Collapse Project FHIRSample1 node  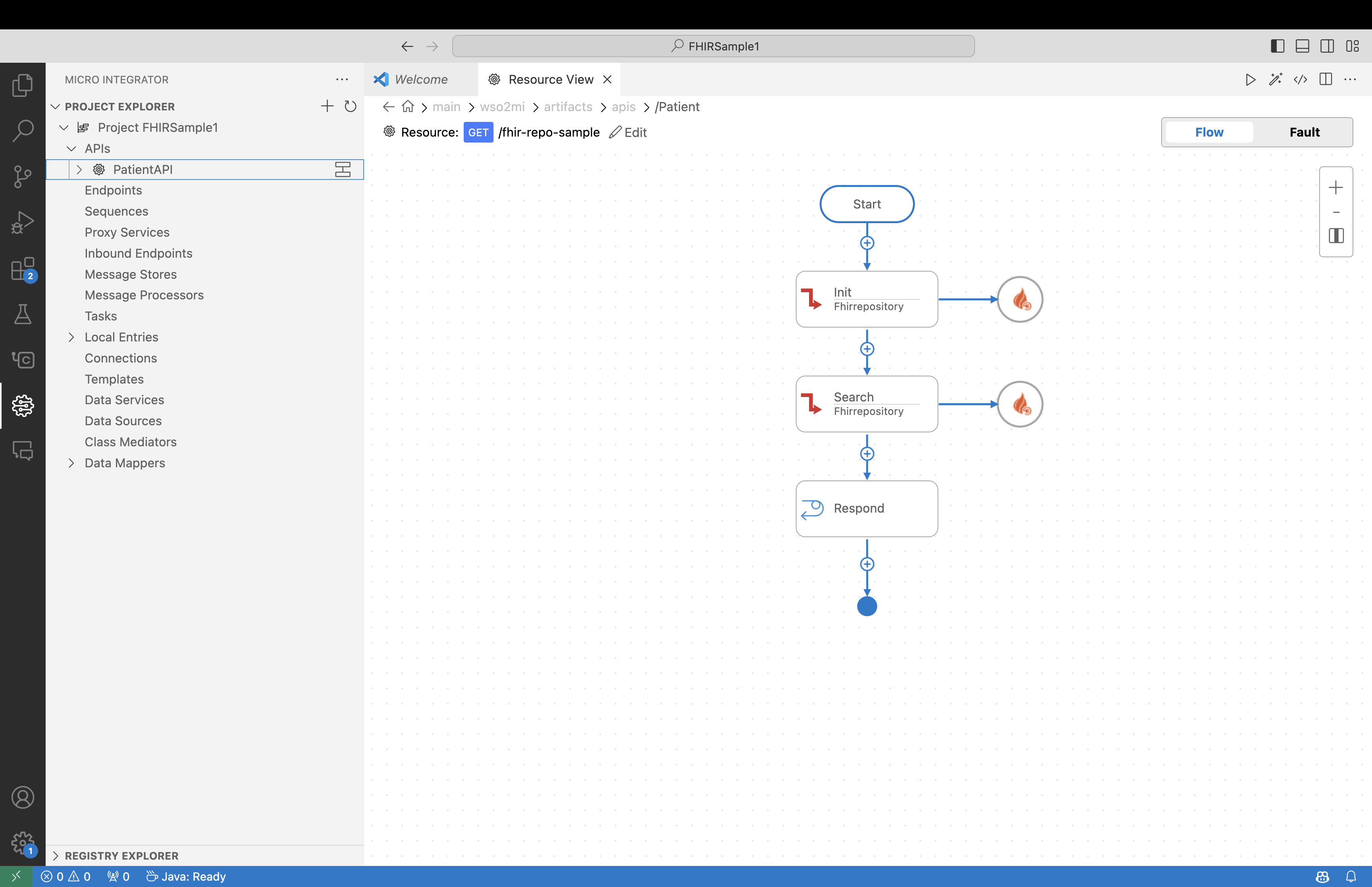(64, 127)
